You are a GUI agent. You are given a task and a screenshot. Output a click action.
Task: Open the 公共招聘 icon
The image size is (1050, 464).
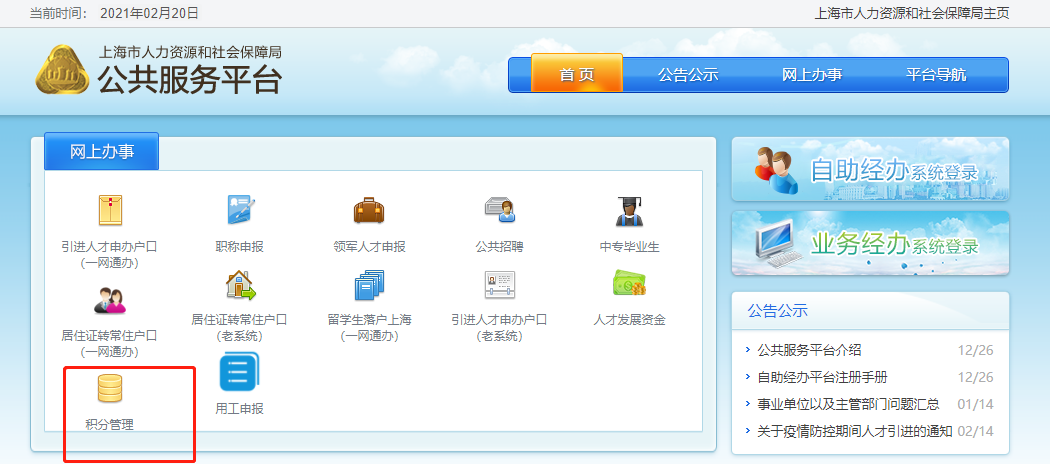[x=499, y=211]
